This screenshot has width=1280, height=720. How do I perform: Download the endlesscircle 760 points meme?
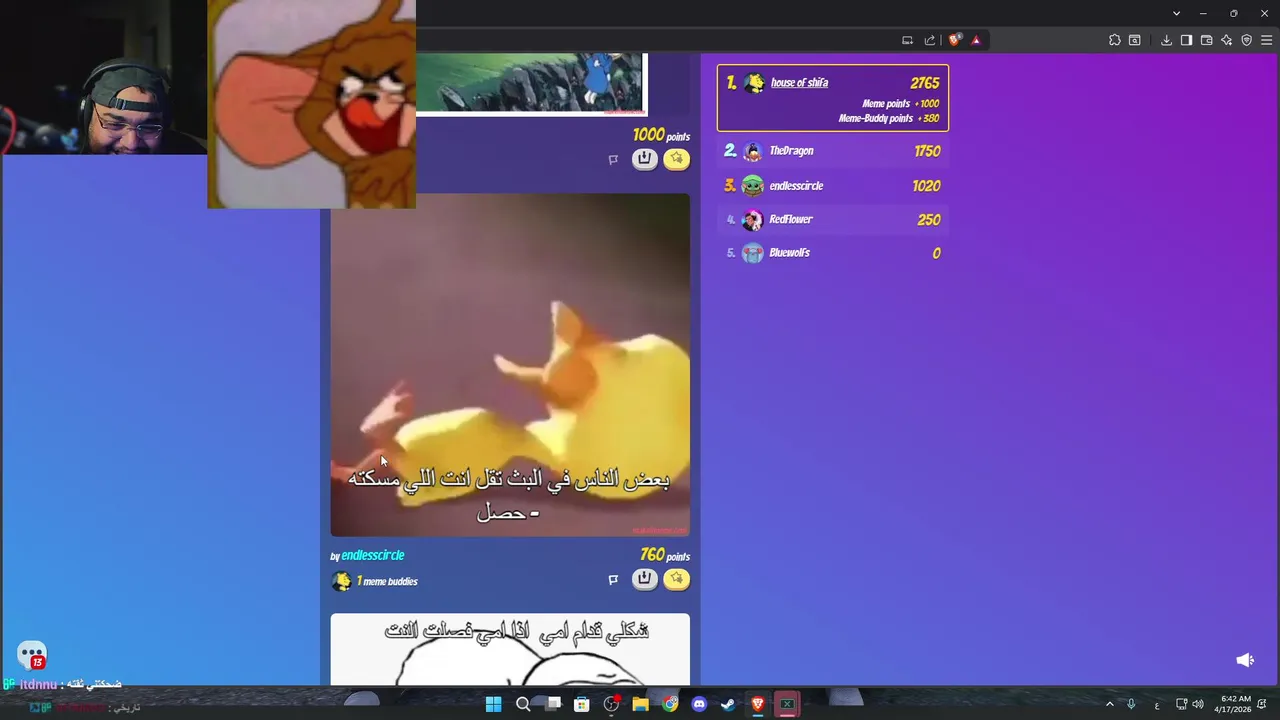click(x=645, y=579)
